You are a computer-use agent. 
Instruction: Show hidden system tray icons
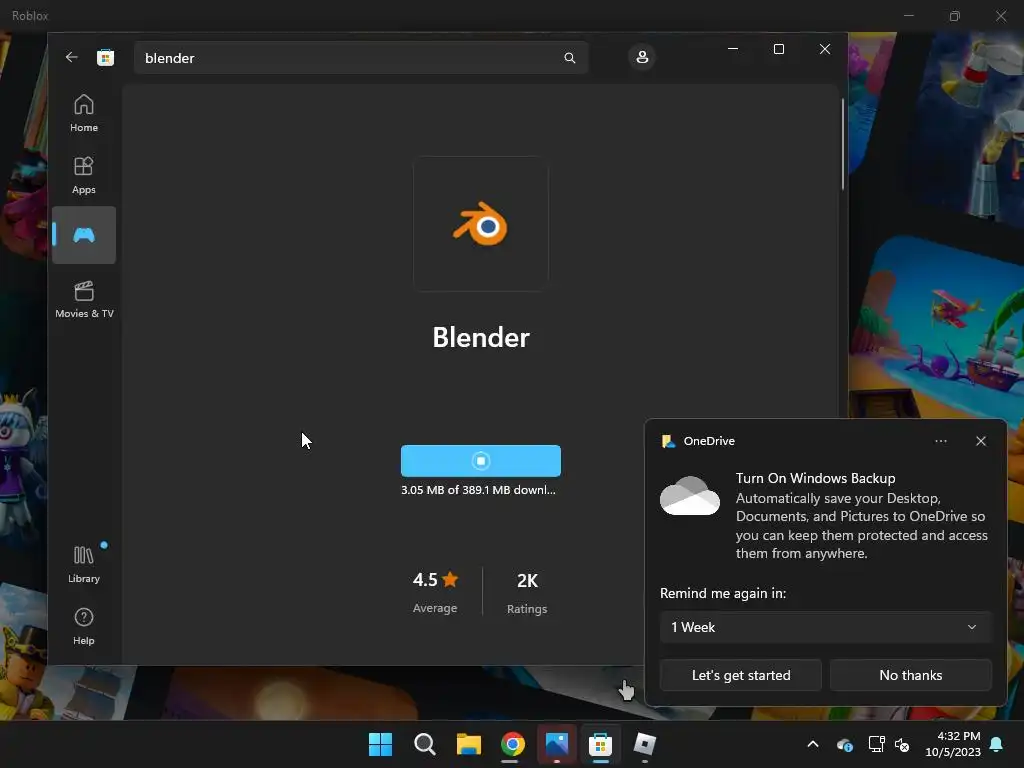coord(813,744)
